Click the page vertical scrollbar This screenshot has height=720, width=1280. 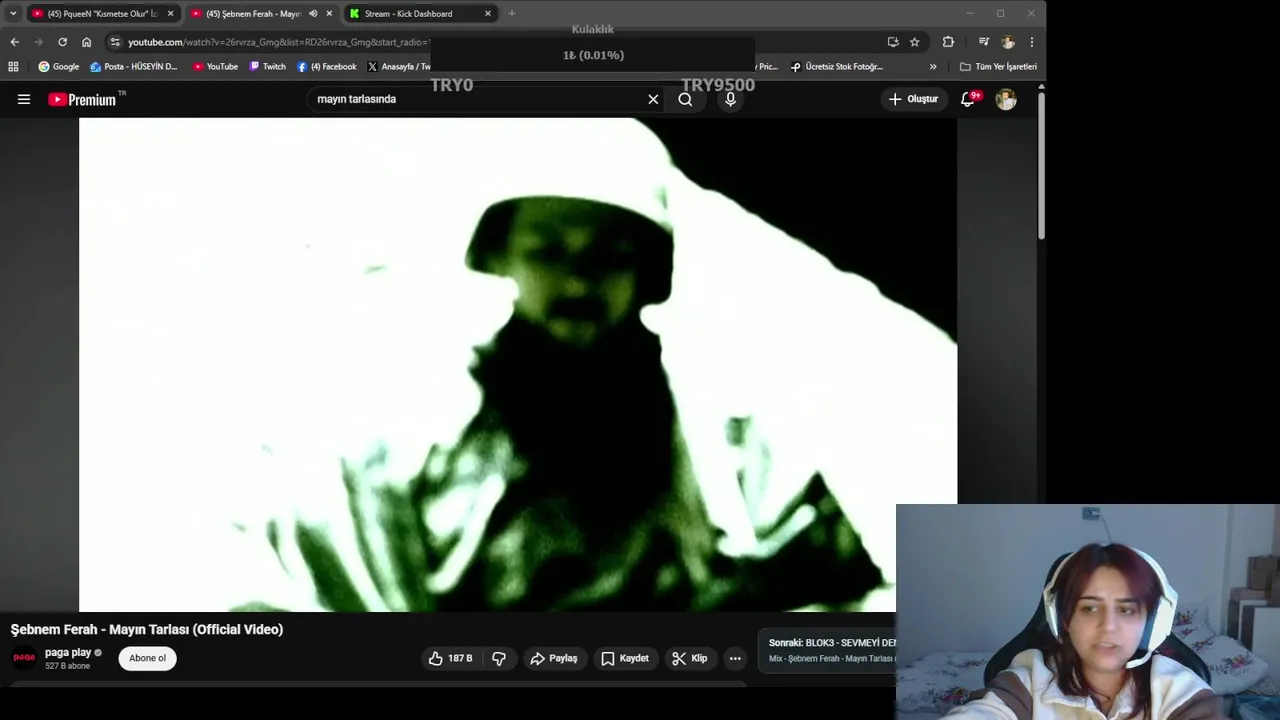(x=1041, y=165)
